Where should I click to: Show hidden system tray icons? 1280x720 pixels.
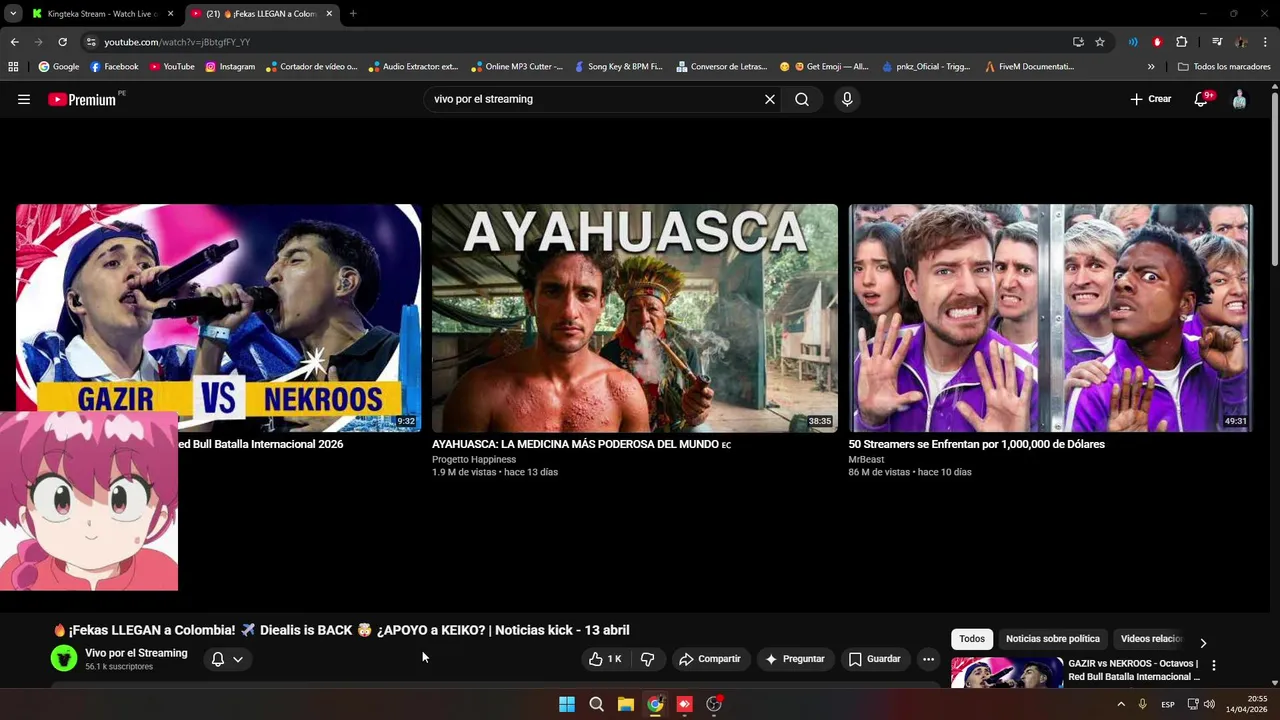coord(1121,704)
